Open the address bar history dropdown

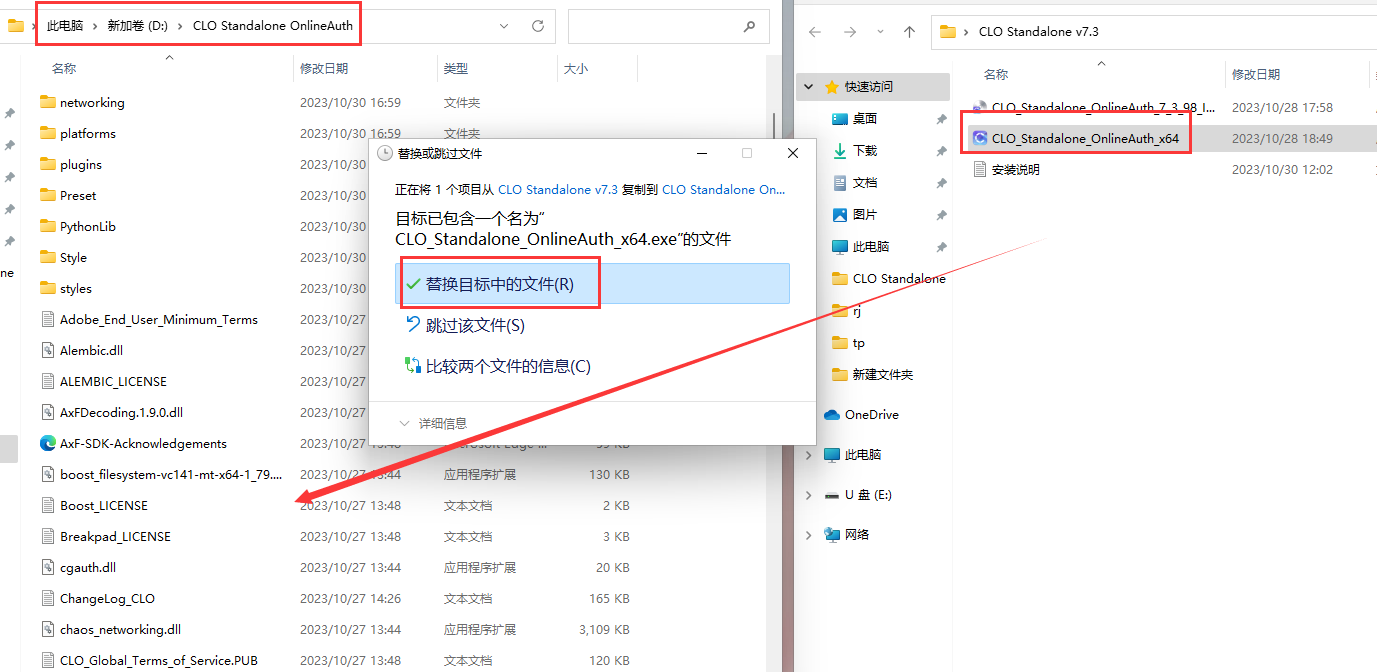[x=504, y=25]
